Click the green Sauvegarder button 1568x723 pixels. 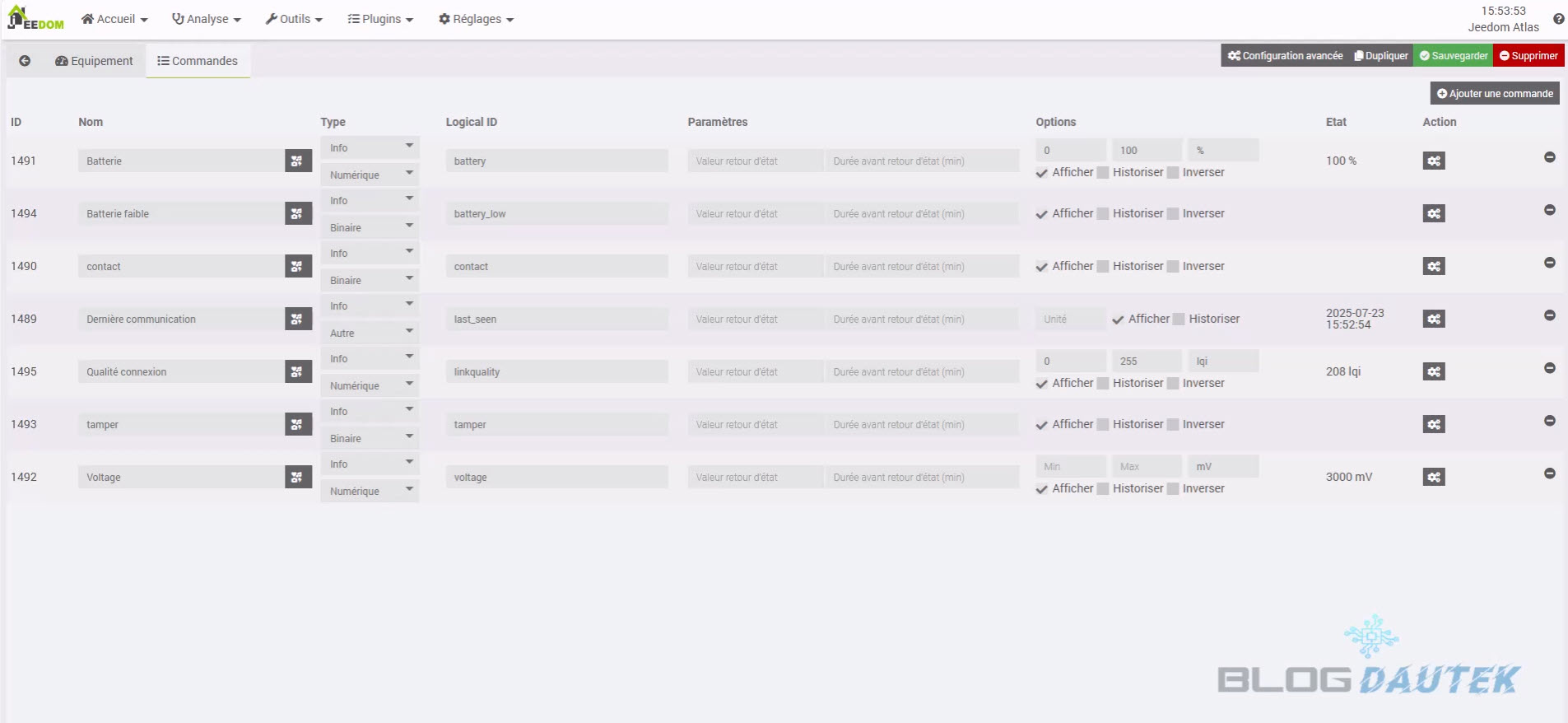tap(1453, 56)
